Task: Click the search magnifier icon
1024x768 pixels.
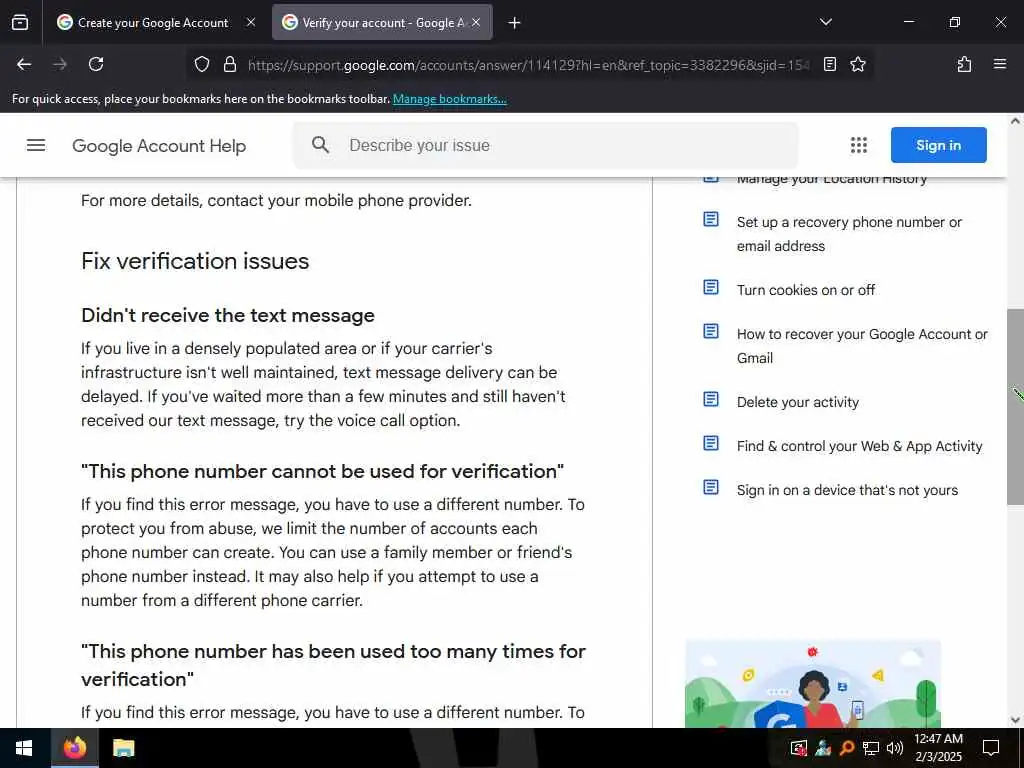Action: click(320, 145)
